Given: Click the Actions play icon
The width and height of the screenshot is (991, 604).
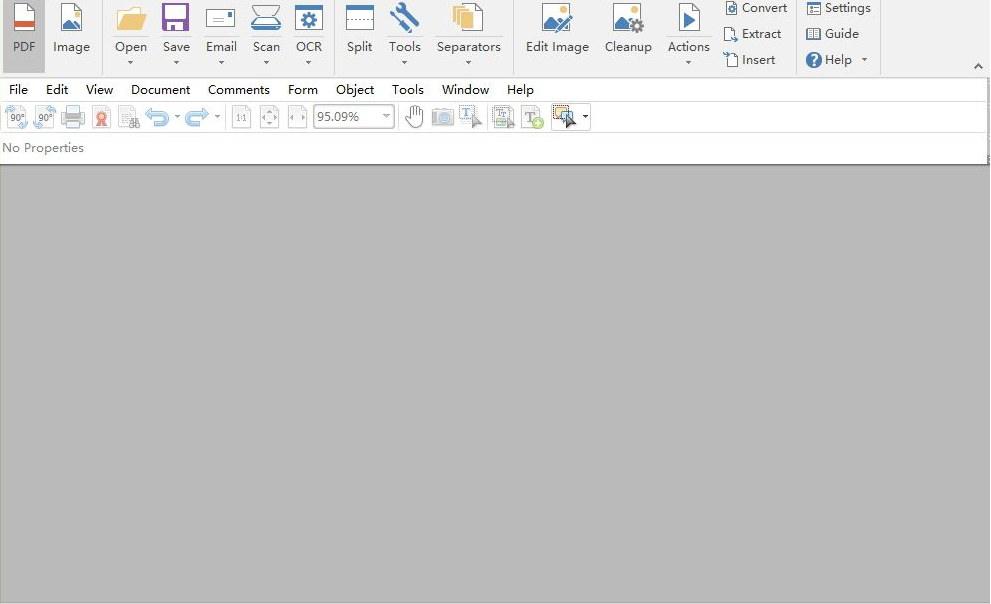Looking at the screenshot, I should (689, 18).
